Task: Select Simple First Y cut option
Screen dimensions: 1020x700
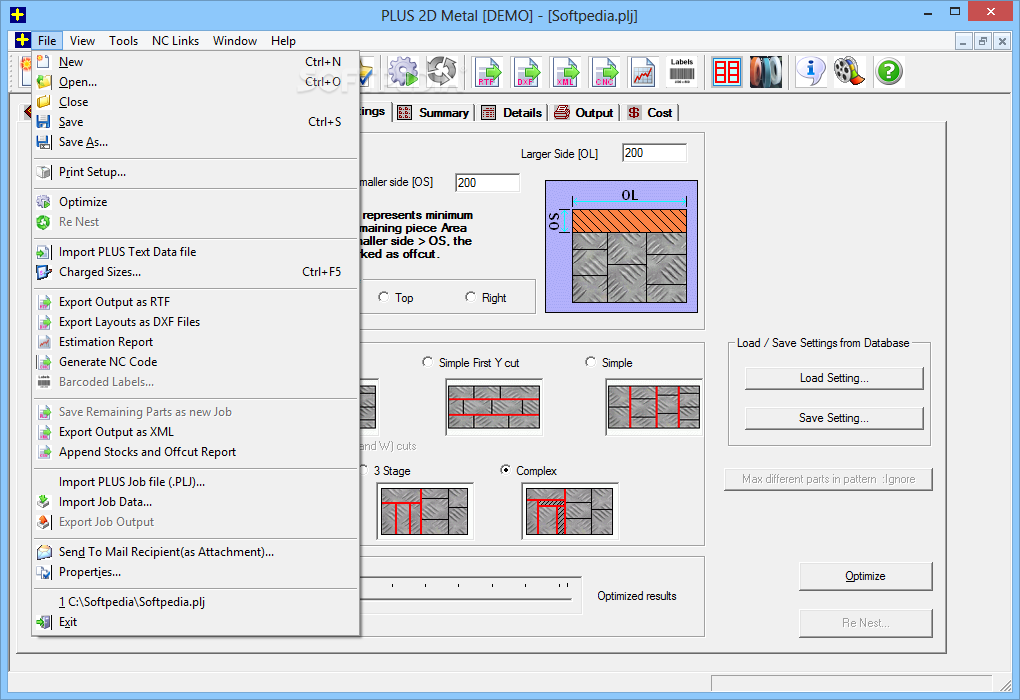Action: (427, 362)
